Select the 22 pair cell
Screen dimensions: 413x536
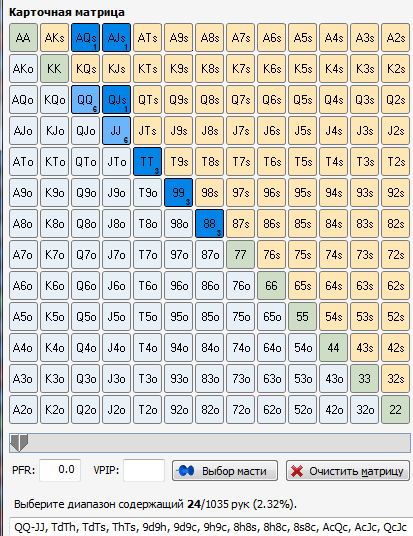coord(396,410)
